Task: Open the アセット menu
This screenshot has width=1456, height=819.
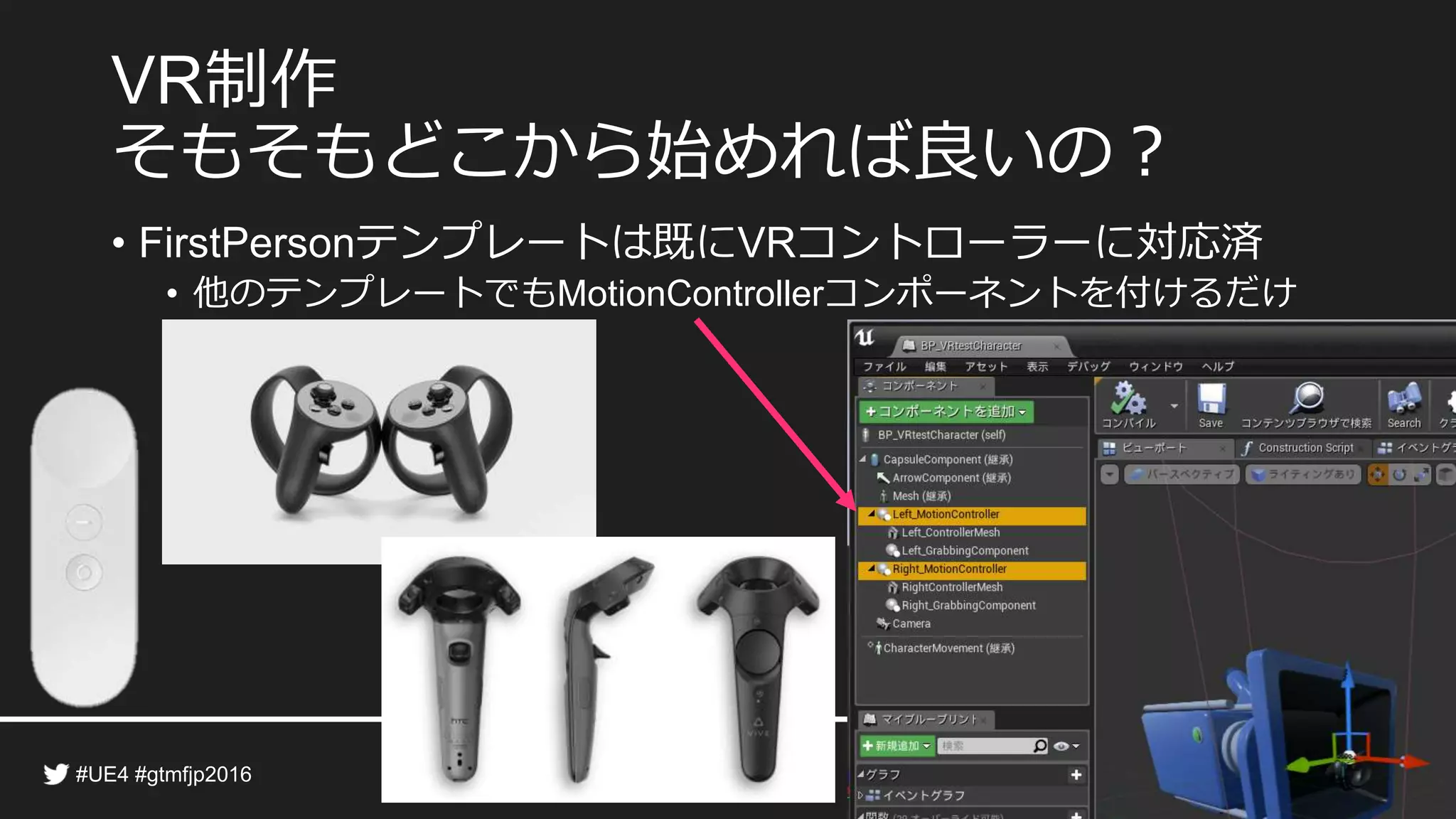Action: tap(986, 367)
